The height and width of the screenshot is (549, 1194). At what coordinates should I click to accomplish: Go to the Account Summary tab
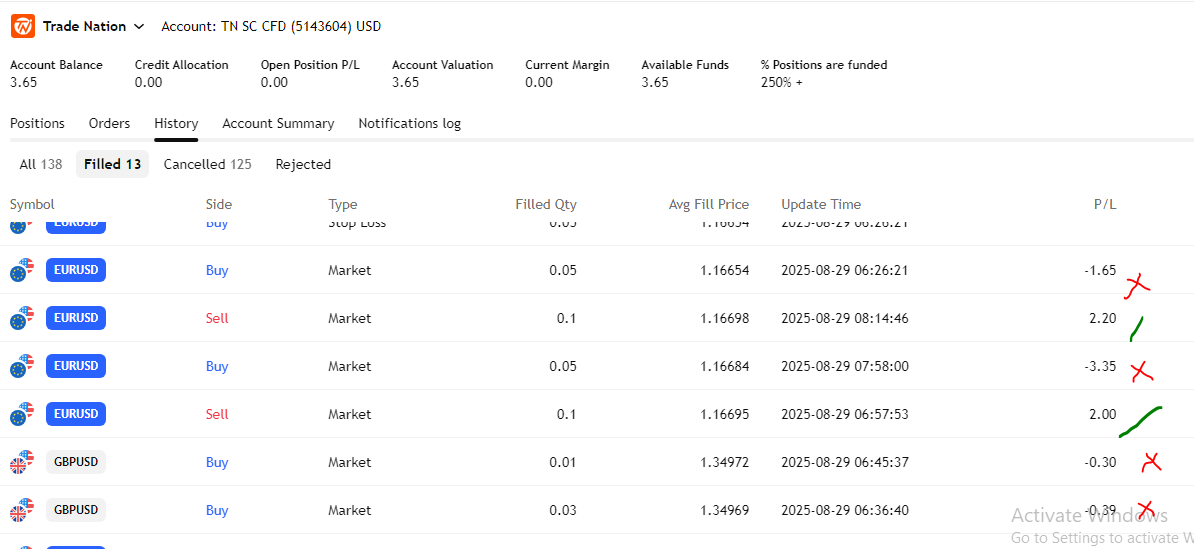point(278,123)
